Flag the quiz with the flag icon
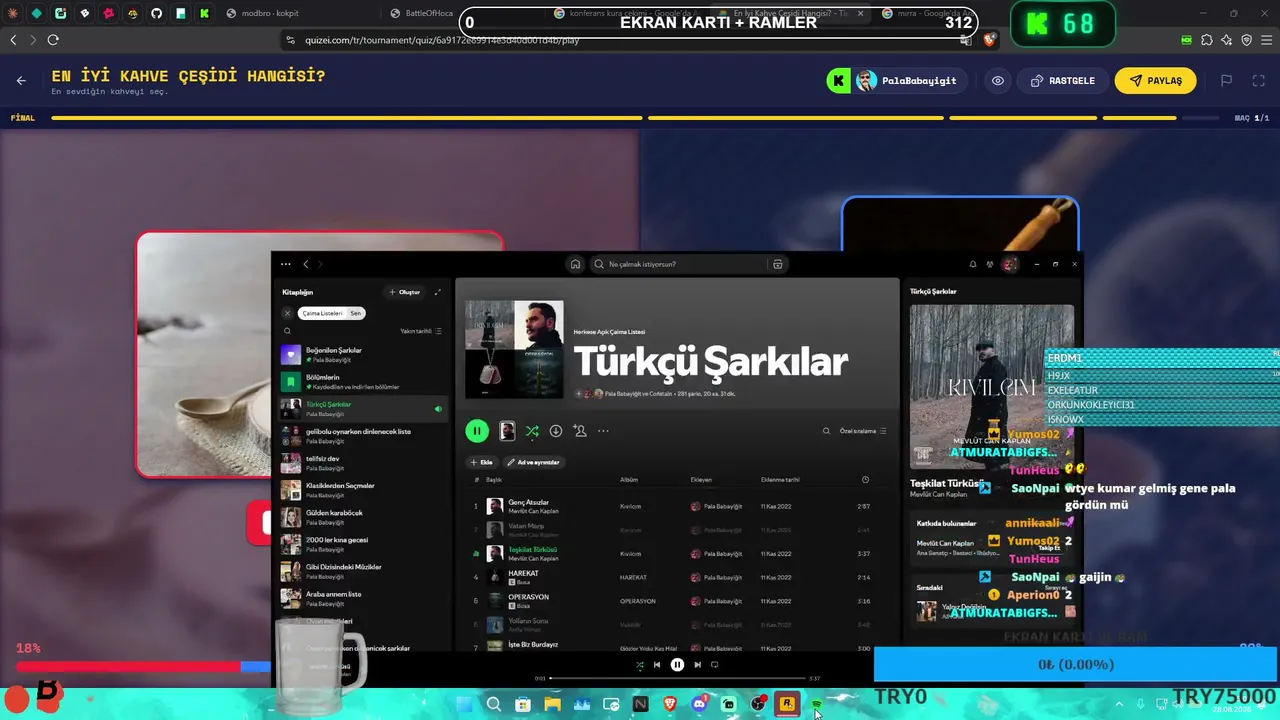Image resolution: width=1280 pixels, height=720 pixels. point(1226,81)
